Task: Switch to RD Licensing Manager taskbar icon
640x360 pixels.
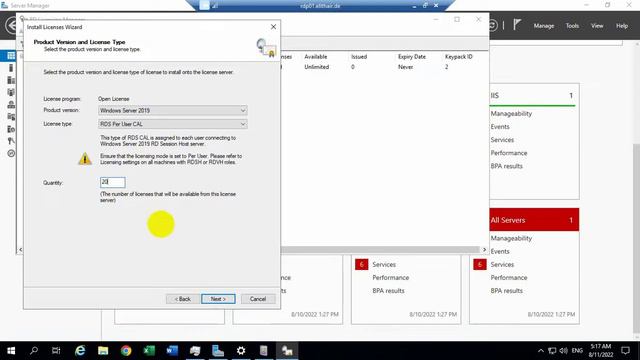Action: (x=287, y=351)
